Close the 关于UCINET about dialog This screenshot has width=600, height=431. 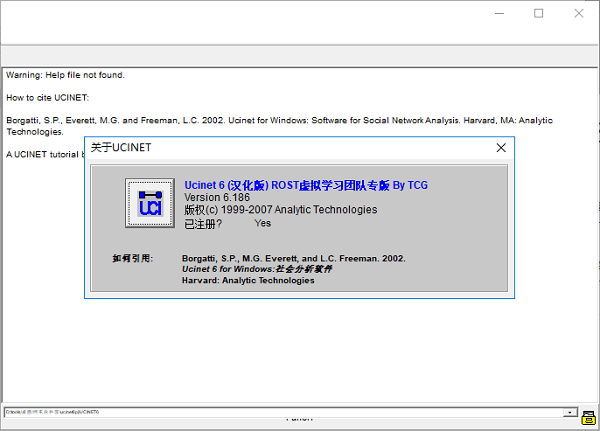pos(501,148)
